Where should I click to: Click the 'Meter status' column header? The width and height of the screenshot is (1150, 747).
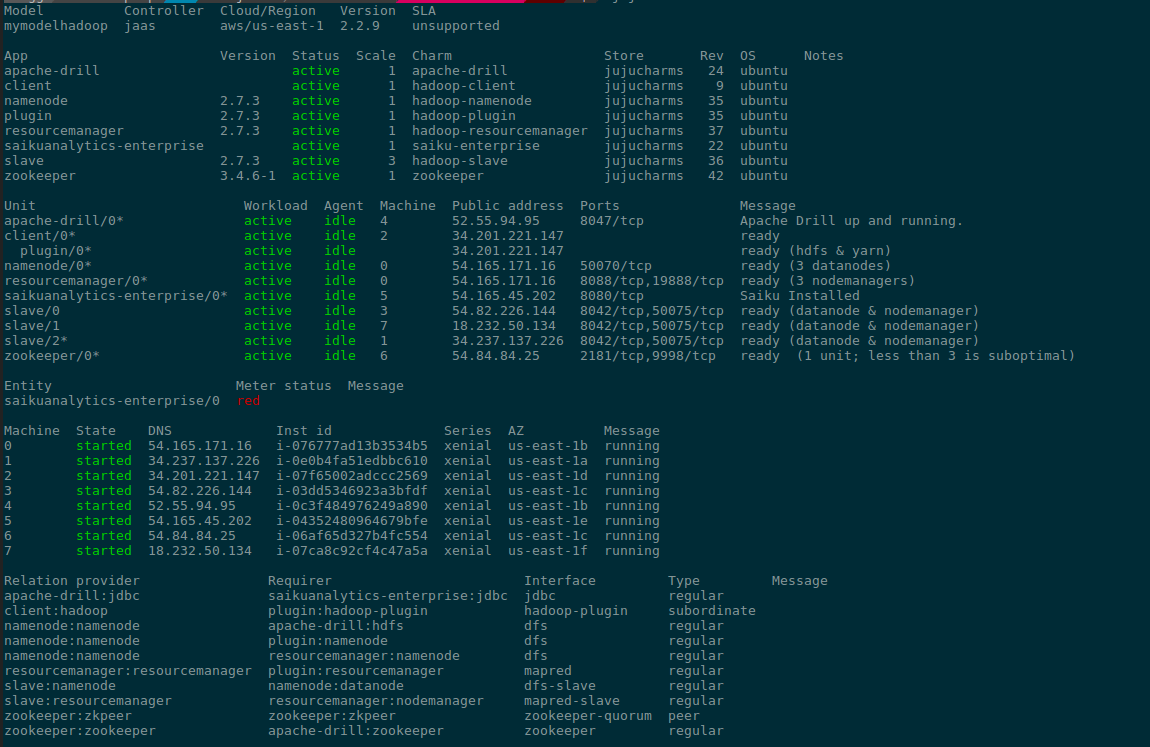point(284,386)
